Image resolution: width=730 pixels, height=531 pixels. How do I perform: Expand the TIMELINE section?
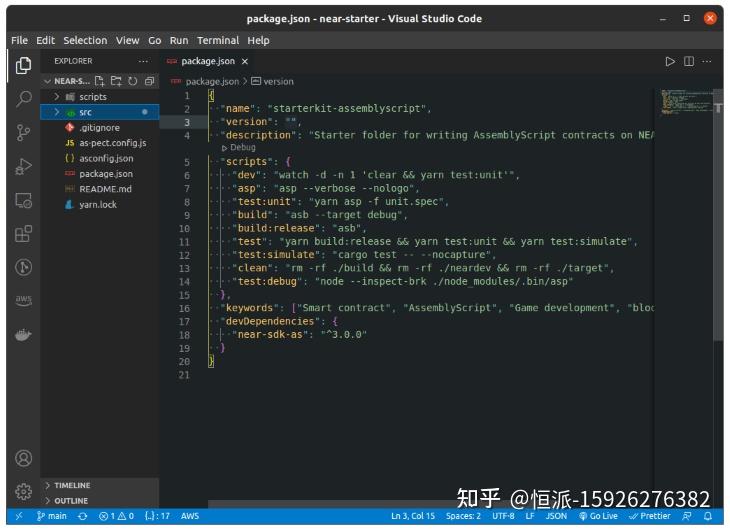click(100, 485)
